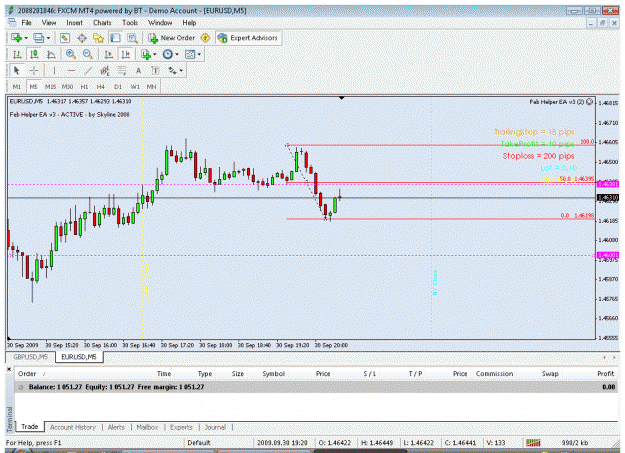Select the Arrows objects tool icon

[x=172, y=71]
